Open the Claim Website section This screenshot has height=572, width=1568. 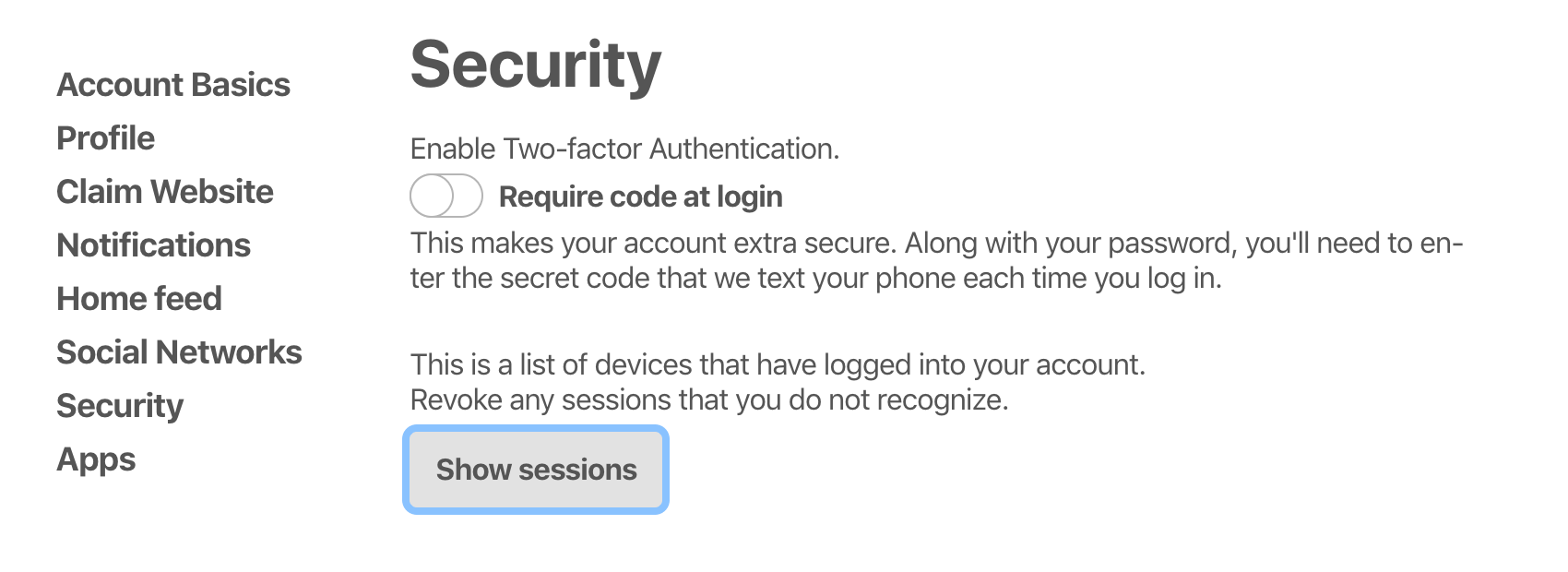[165, 192]
